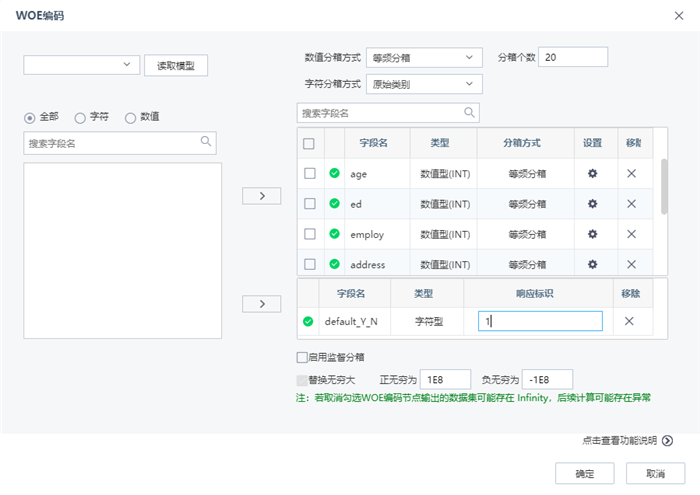Open settings gear for ed field
The image size is (700, 495).
(592, 204)
